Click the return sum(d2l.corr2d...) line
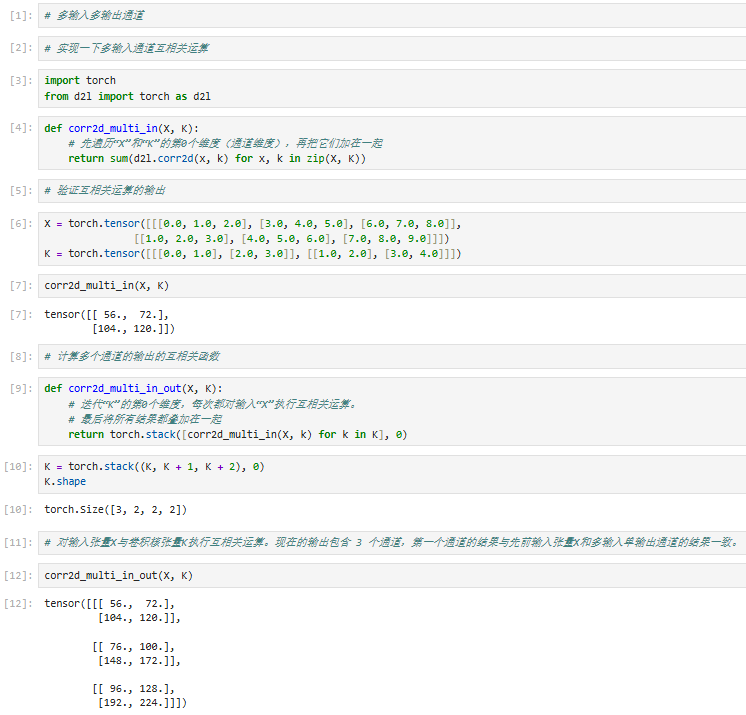The width and height of the screenshot is (746, 715). point(217,158)
